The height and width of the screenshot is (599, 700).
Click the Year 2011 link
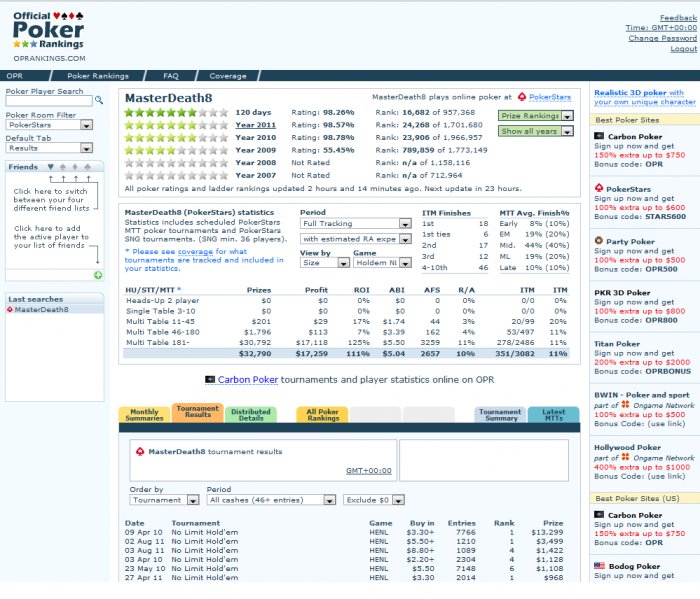[x=256, y=125]
